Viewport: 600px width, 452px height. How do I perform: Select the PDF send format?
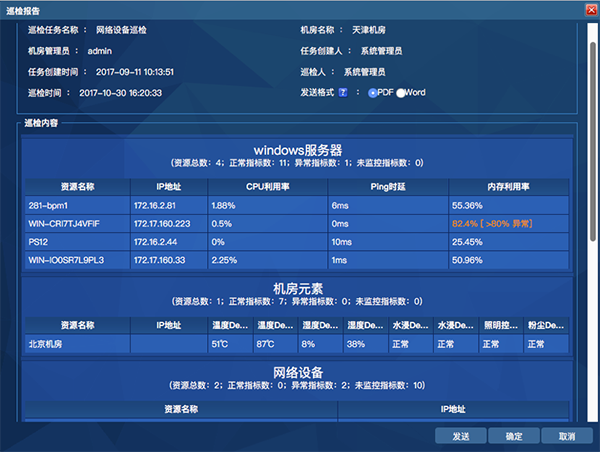[373, 93]
